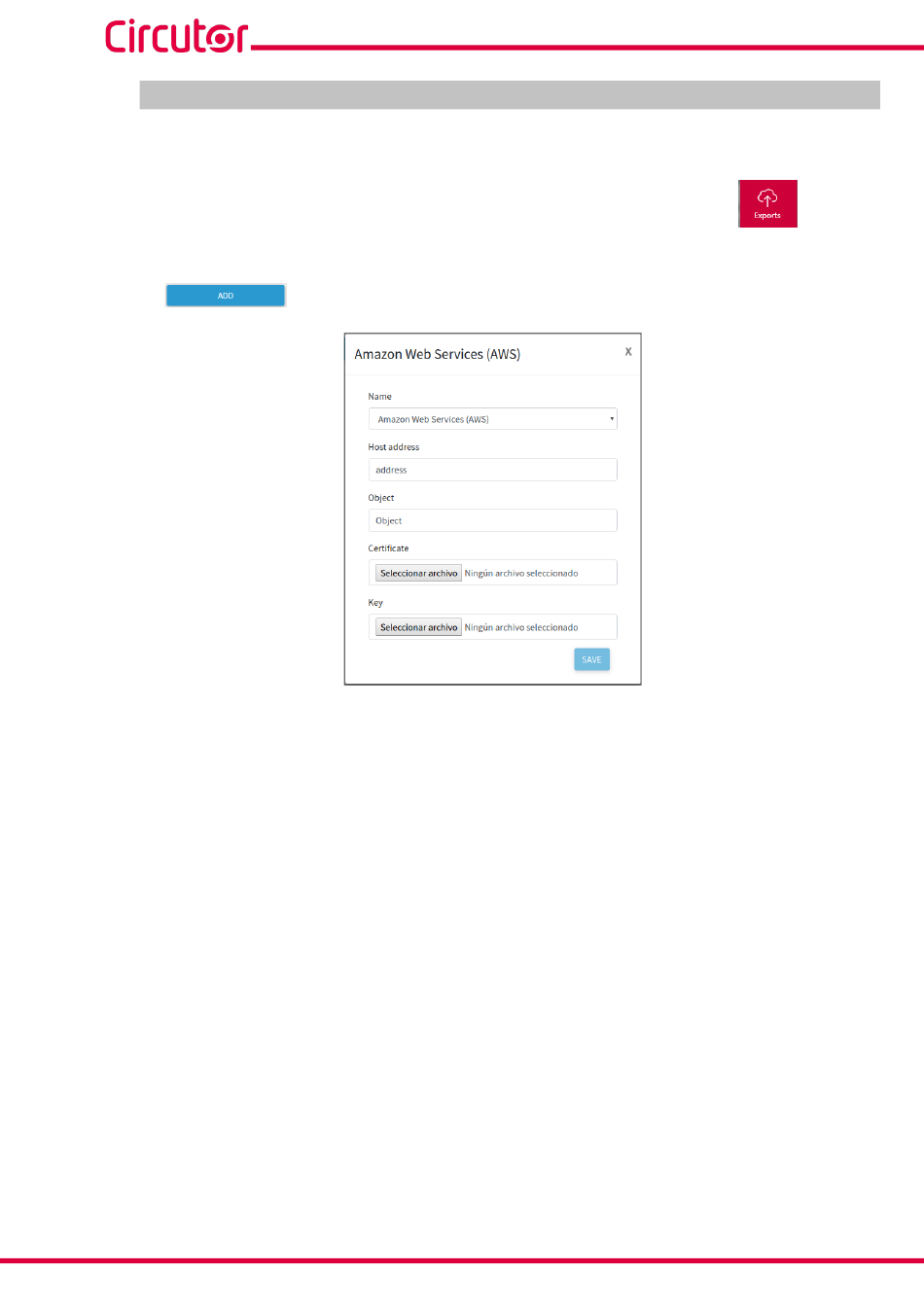Click the blue ADD button

[226, 296]
